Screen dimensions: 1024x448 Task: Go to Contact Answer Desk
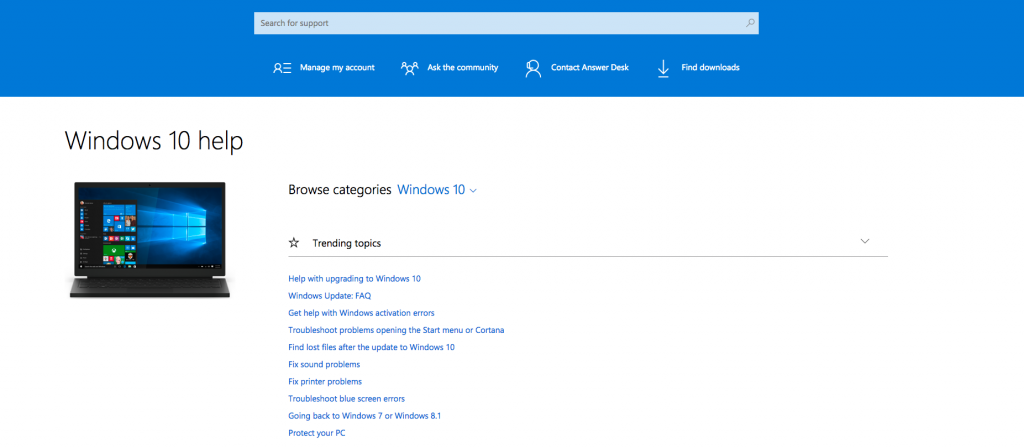coord(590,67)
